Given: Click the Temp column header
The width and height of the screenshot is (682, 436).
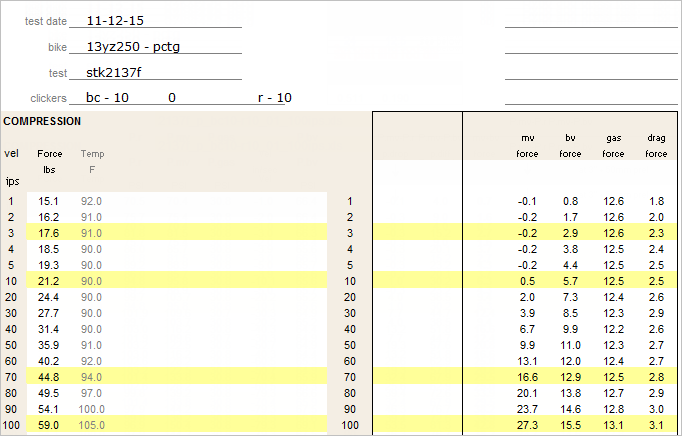Looking at the screenshot, I should [92, 154].
